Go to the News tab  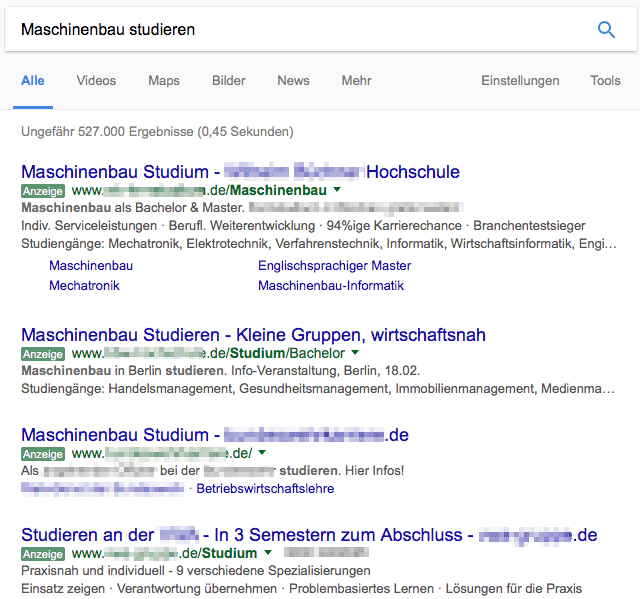(293, 81)
